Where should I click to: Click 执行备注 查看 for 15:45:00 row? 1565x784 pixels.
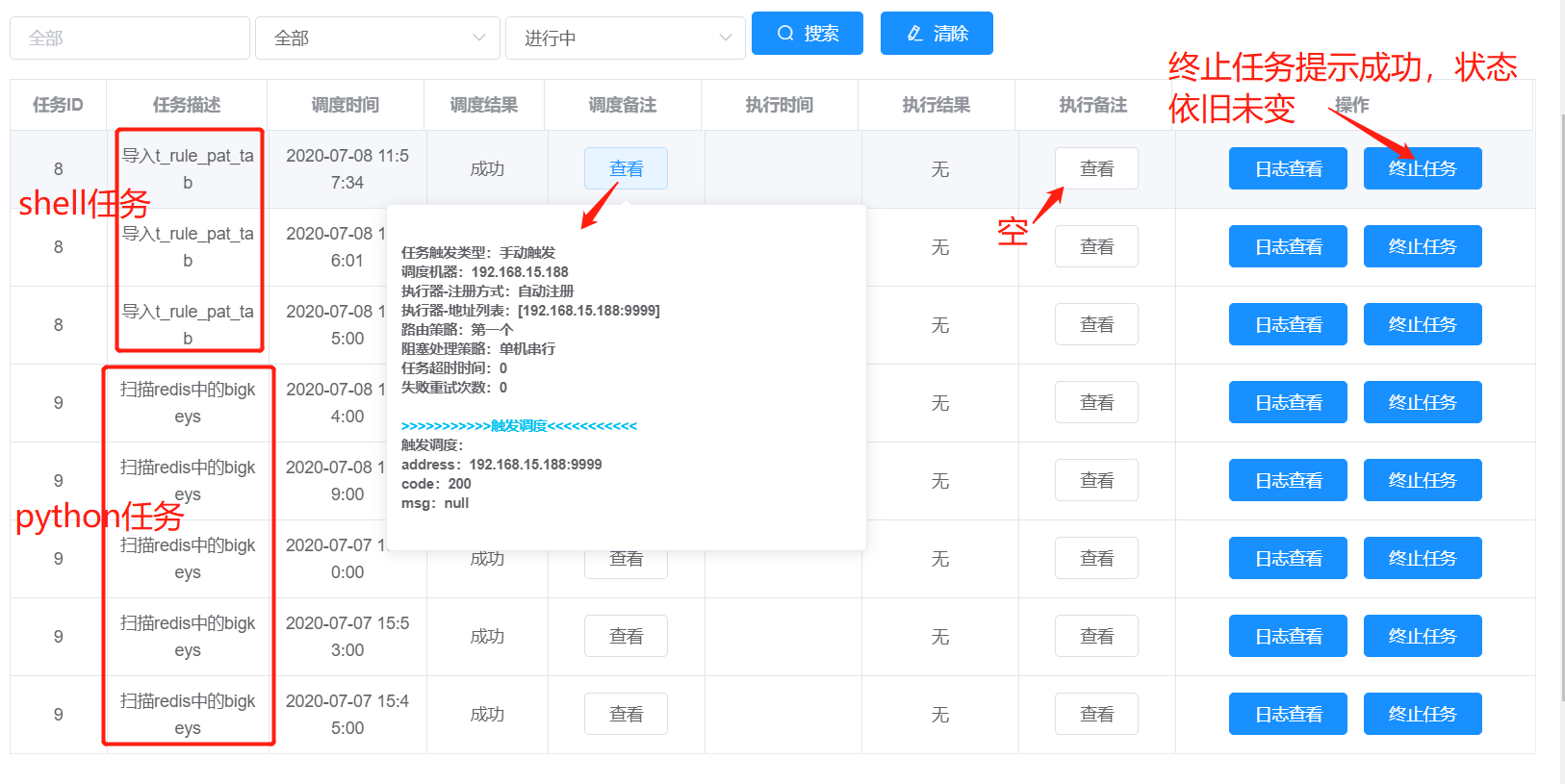1096,714
